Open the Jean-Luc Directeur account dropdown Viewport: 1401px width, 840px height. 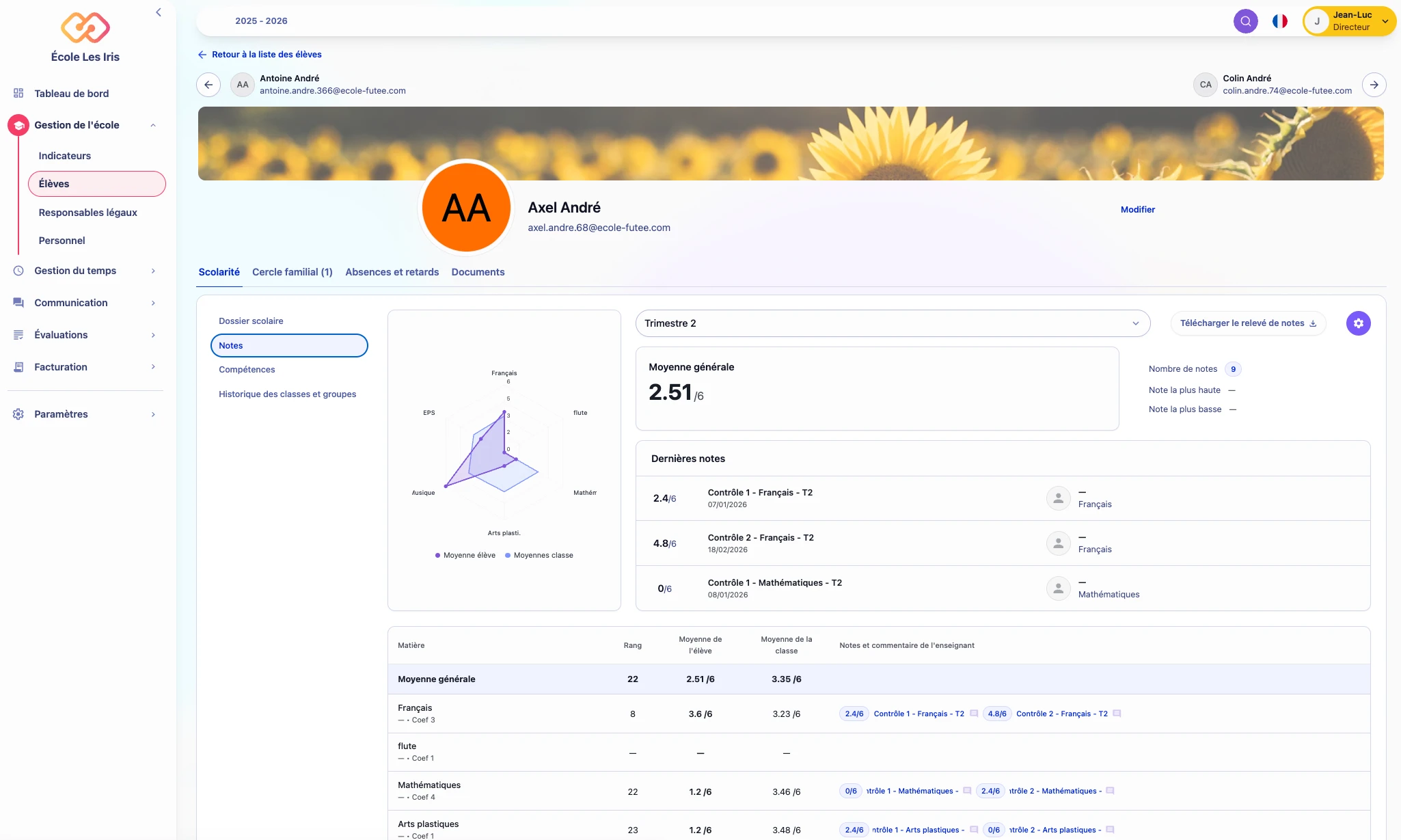tap(1349, 21)
